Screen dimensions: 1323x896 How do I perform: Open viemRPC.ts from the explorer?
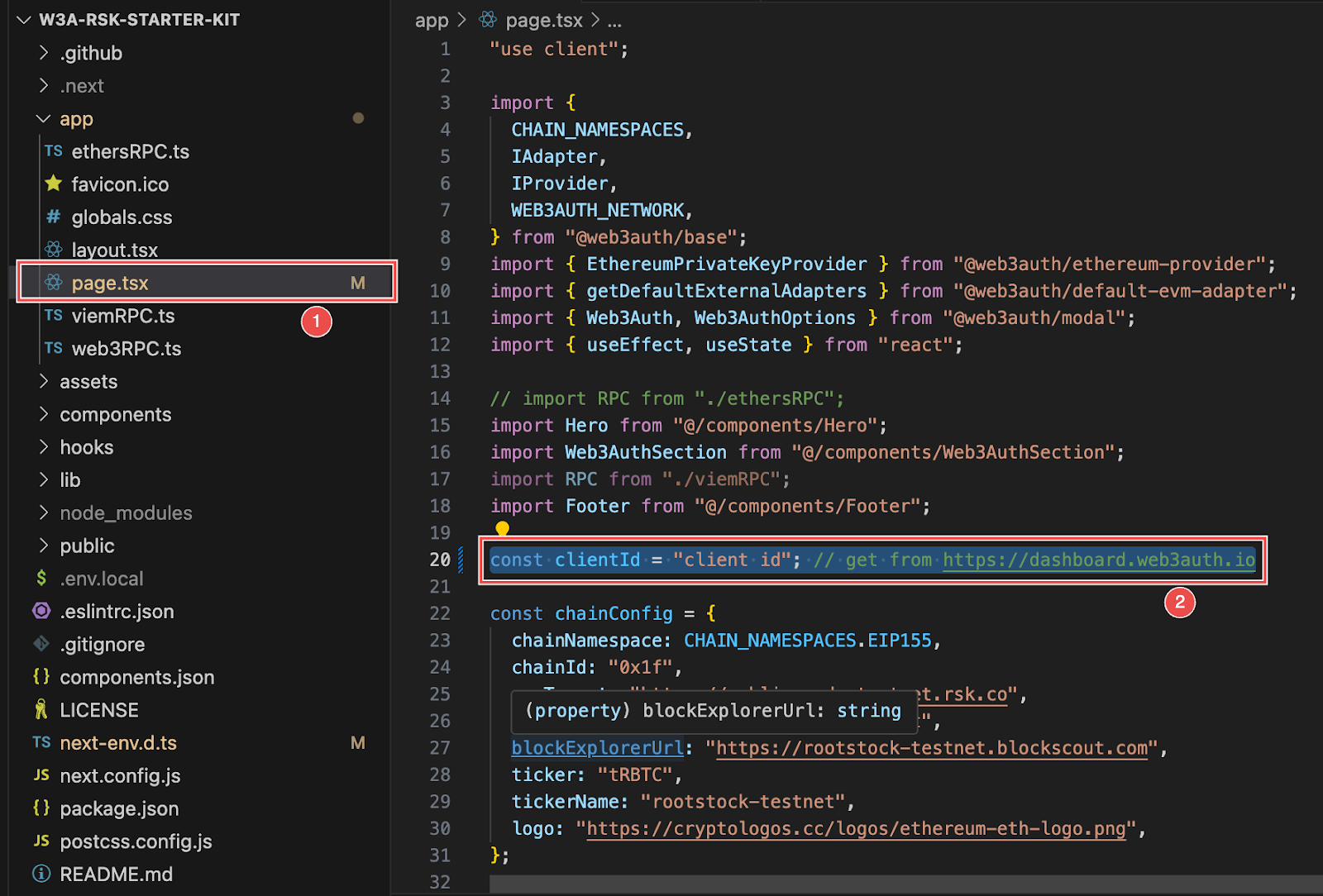[123, 316]
